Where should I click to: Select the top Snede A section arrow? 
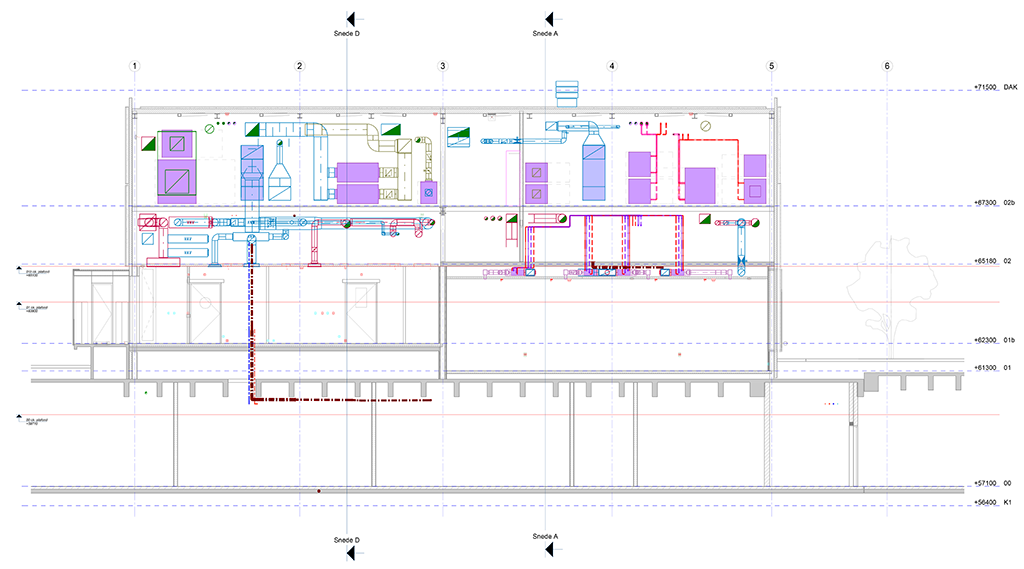(x=549, y=19)
